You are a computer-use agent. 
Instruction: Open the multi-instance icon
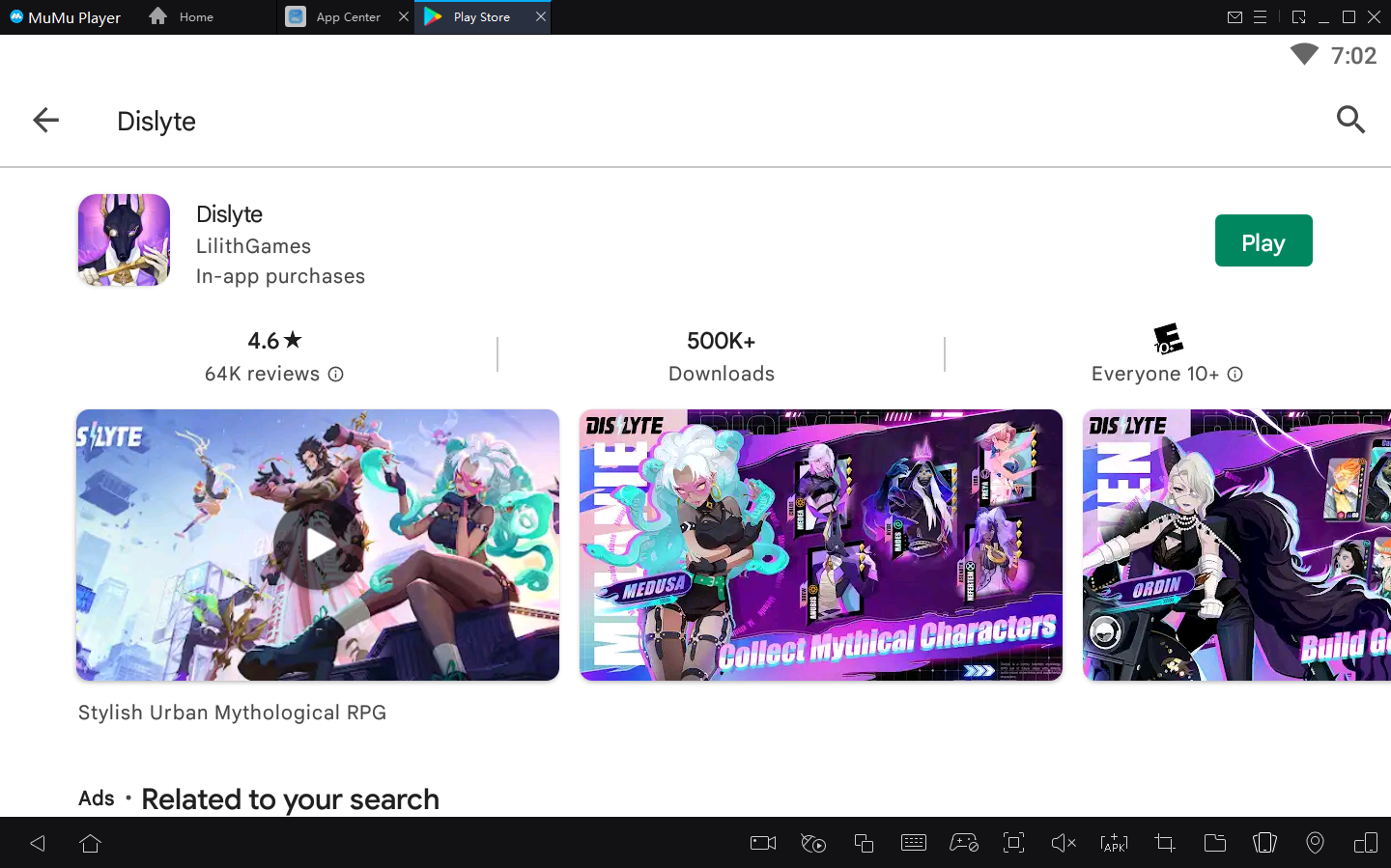point(864,843)
